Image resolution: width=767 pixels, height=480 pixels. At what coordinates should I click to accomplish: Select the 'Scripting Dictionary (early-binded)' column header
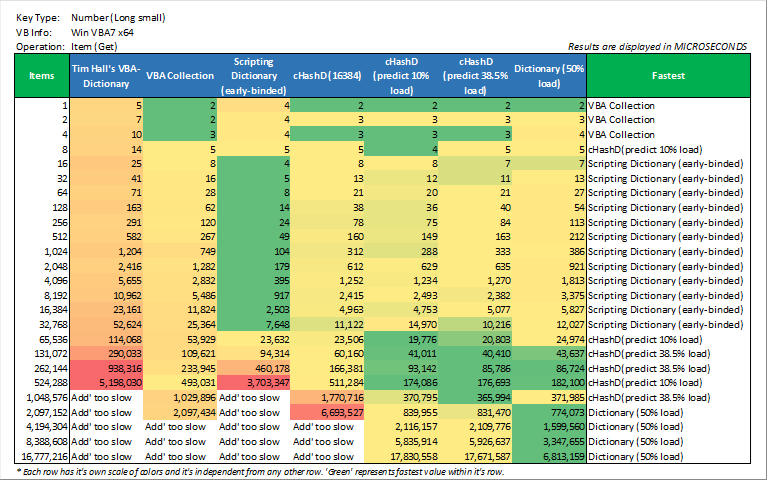[252, 75]
